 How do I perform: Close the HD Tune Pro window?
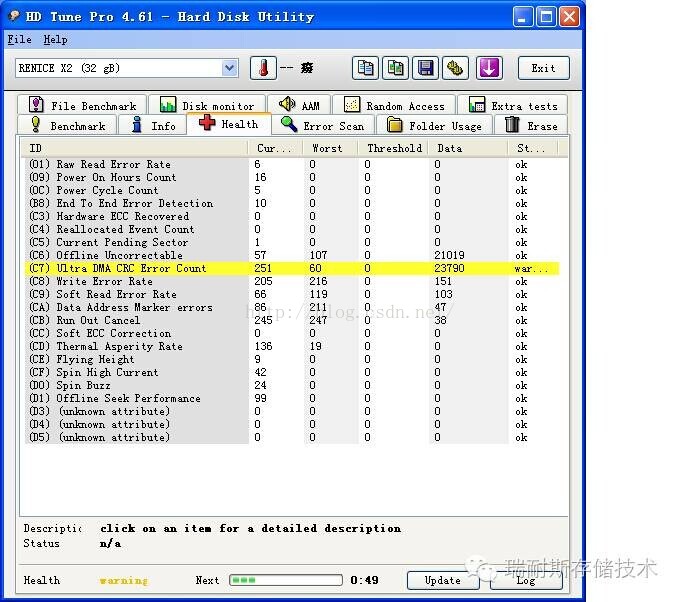[x=569, y=17]
